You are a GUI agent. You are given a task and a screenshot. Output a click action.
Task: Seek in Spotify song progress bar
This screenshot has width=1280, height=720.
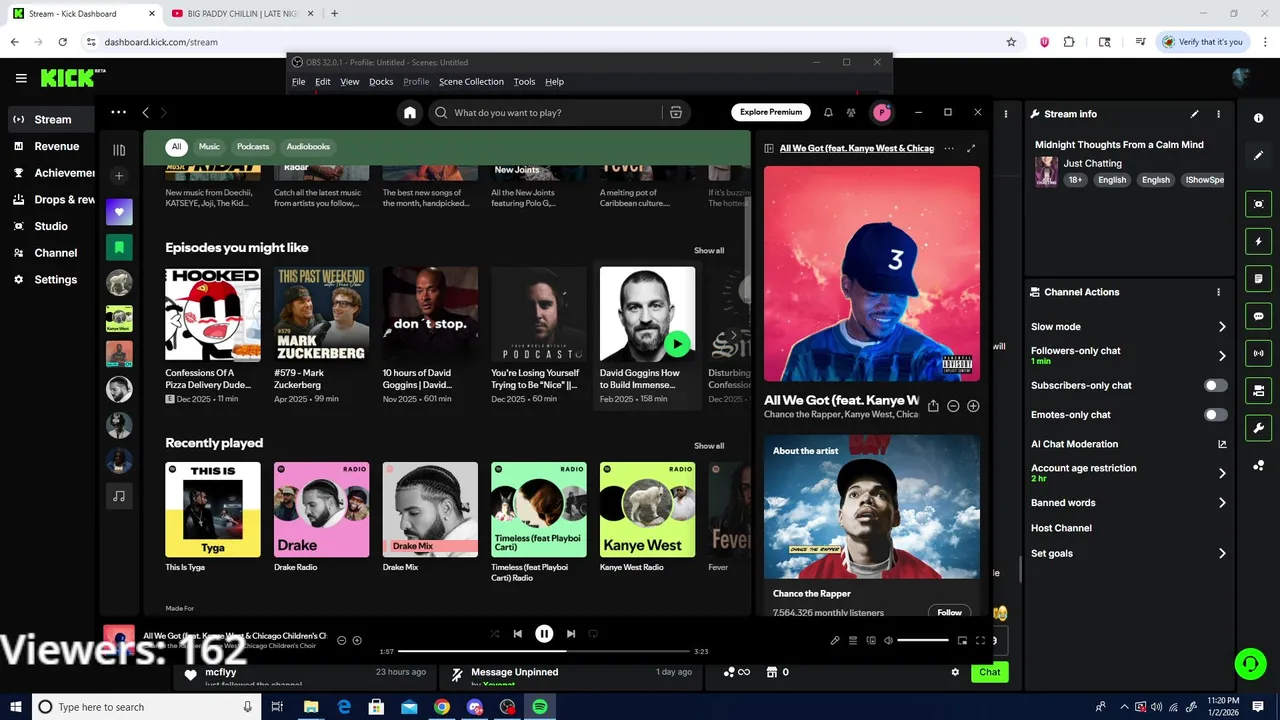coord(544,651)
